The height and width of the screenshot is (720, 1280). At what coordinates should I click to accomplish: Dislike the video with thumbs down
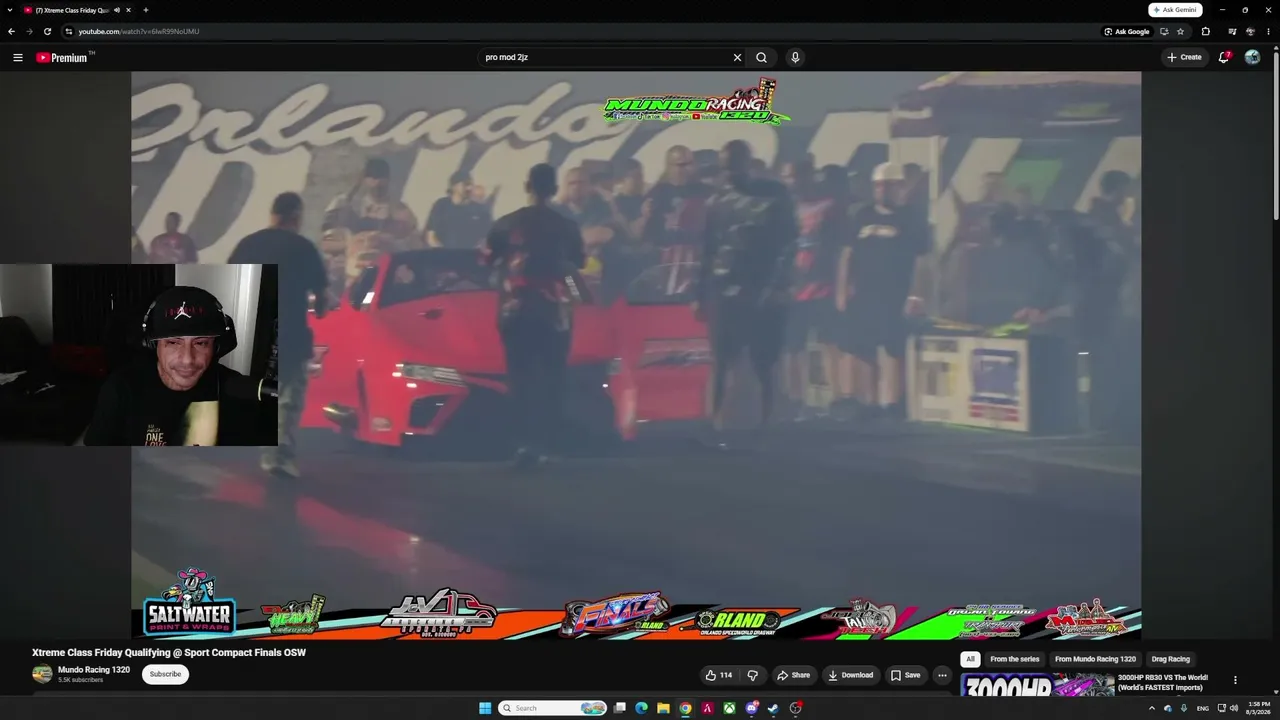pyautogui.click(x=753, y=675)
